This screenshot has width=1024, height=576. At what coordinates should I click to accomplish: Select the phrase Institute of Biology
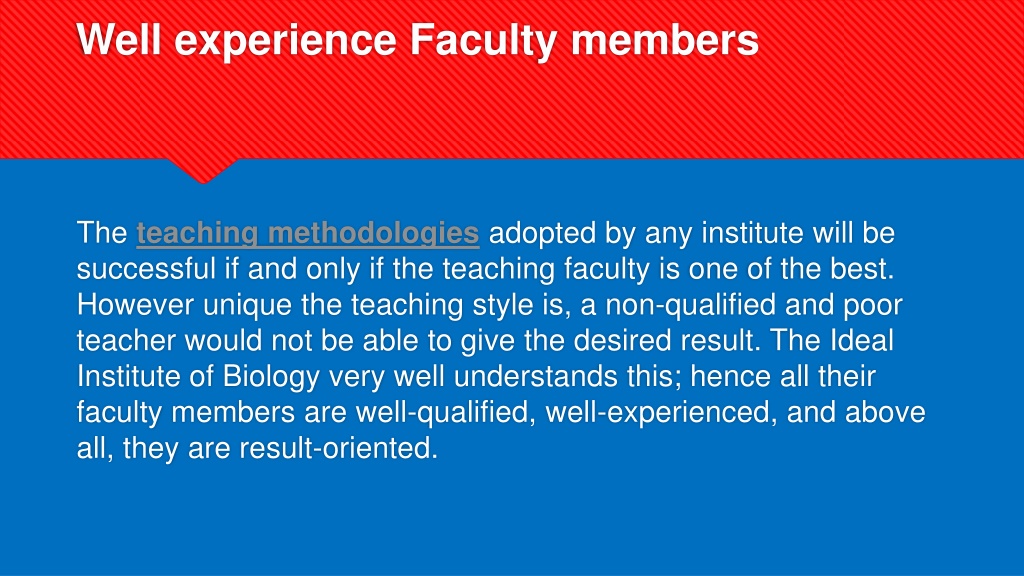199,377
